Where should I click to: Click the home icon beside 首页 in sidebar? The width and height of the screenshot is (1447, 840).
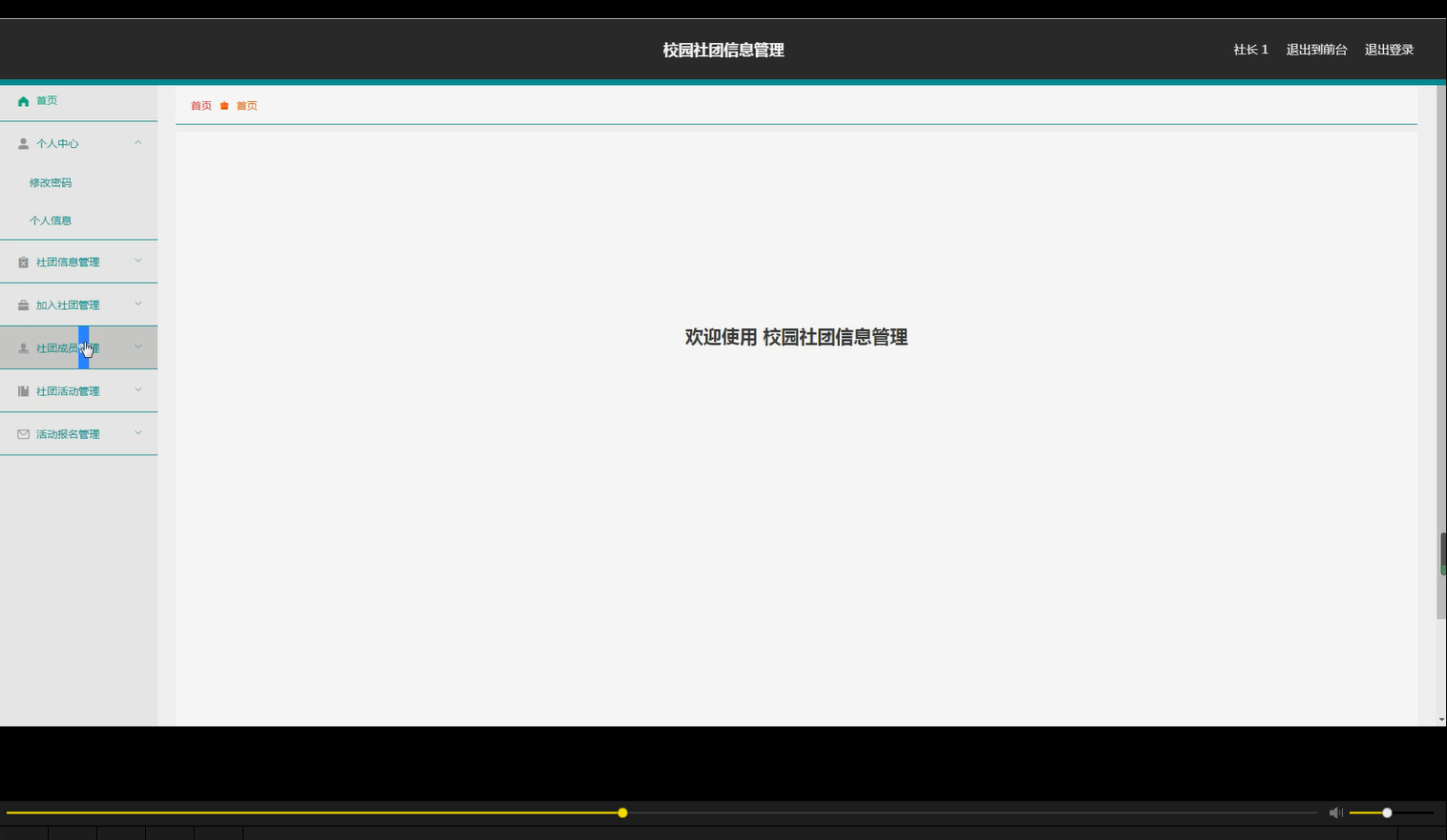coord(22,101)
